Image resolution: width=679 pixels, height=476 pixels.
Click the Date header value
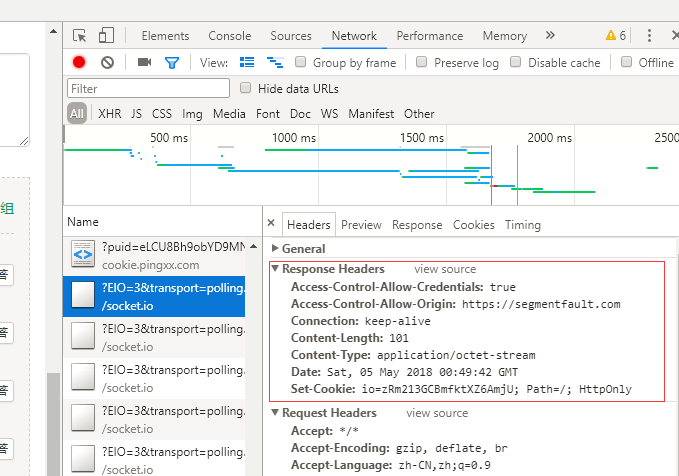click(422, 372)
